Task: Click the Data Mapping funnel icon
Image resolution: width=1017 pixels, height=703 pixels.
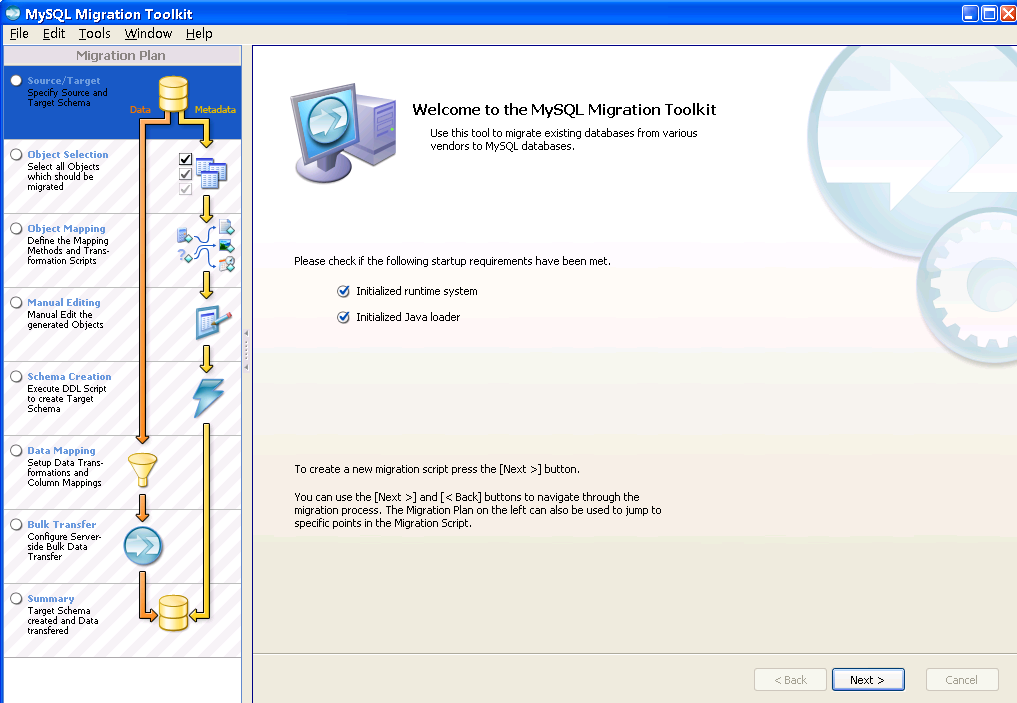Action: pos(142,470)
